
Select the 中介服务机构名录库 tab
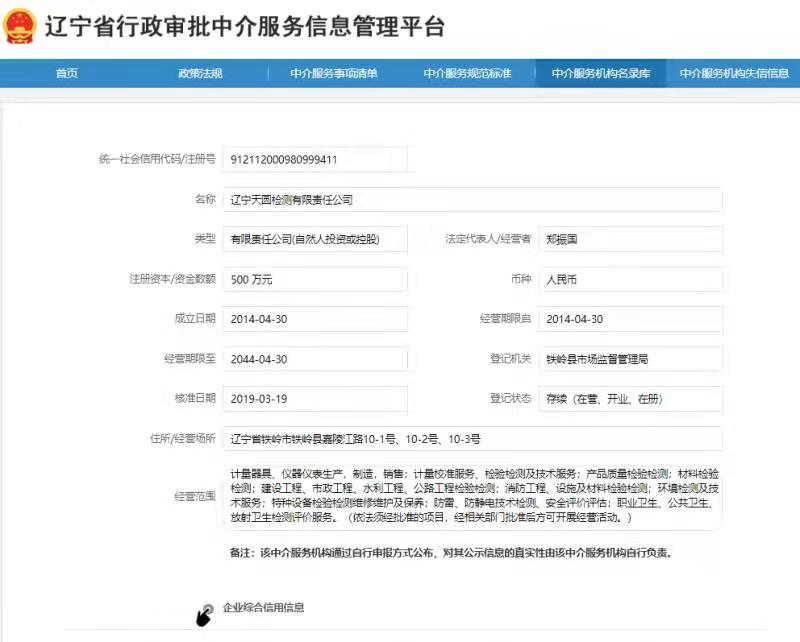(601, 74)
